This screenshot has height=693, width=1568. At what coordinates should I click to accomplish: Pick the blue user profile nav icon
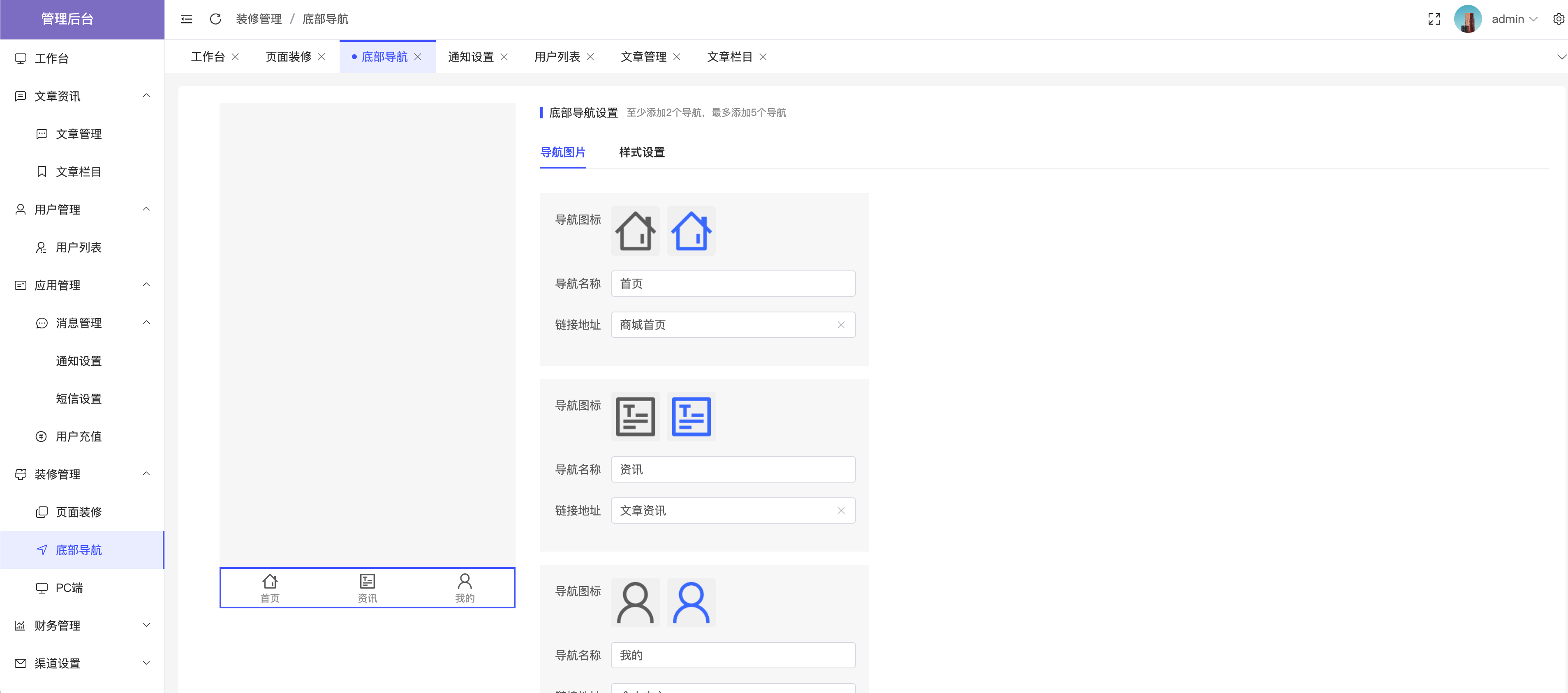[691, 602]
